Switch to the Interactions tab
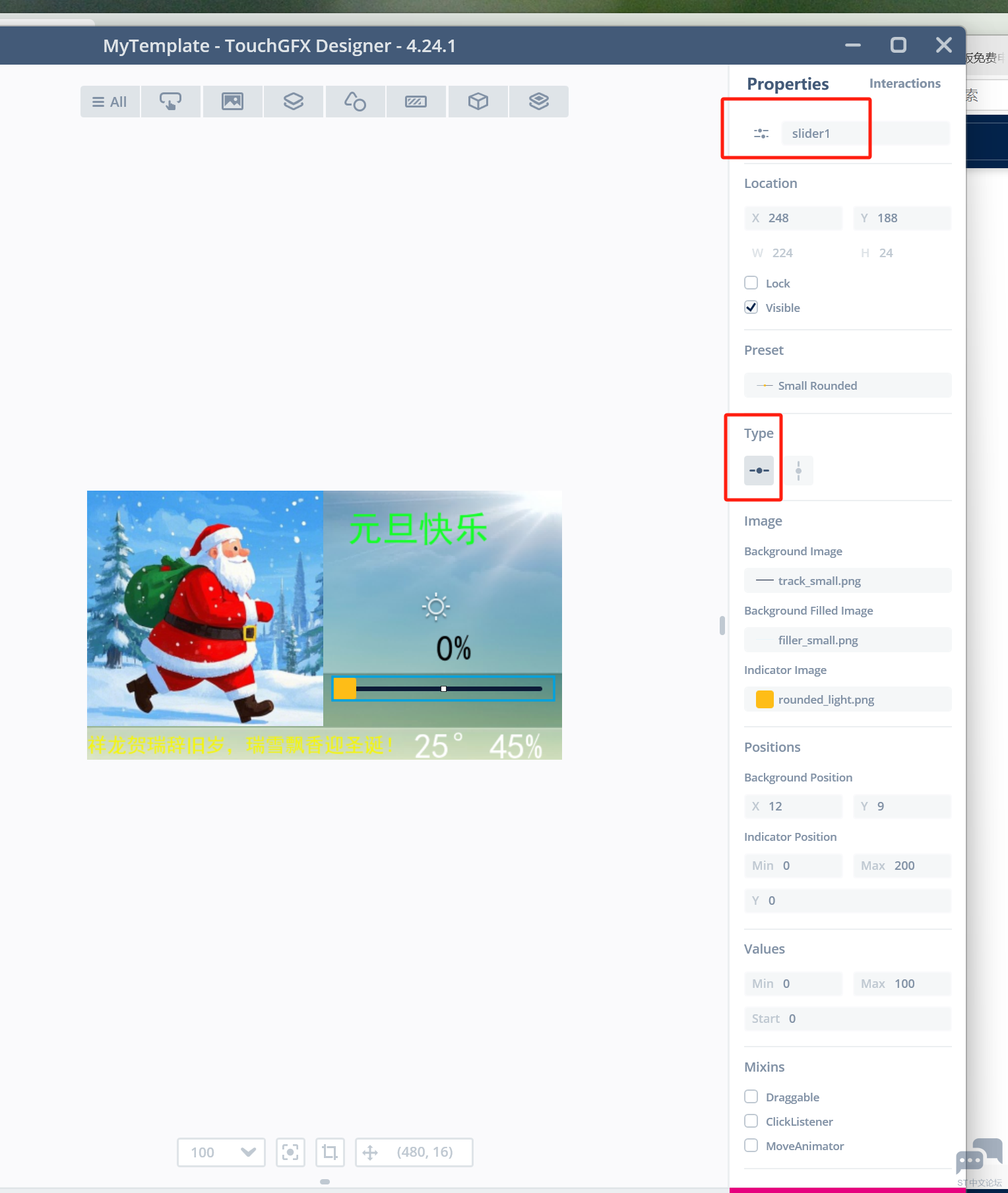1008x1193 pixels. click(905, 83)
